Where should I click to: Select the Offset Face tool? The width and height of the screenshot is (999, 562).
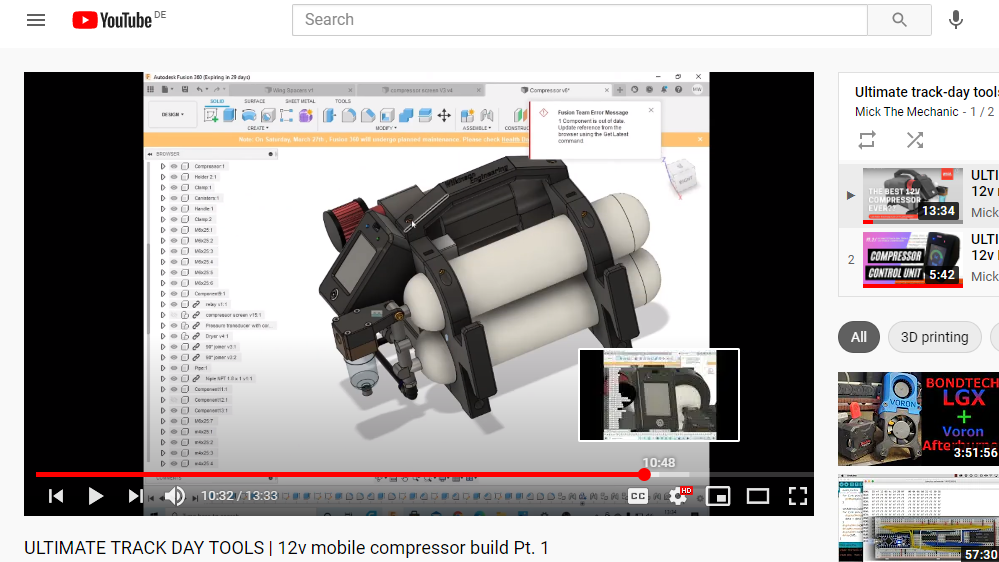tap(425, 115)
